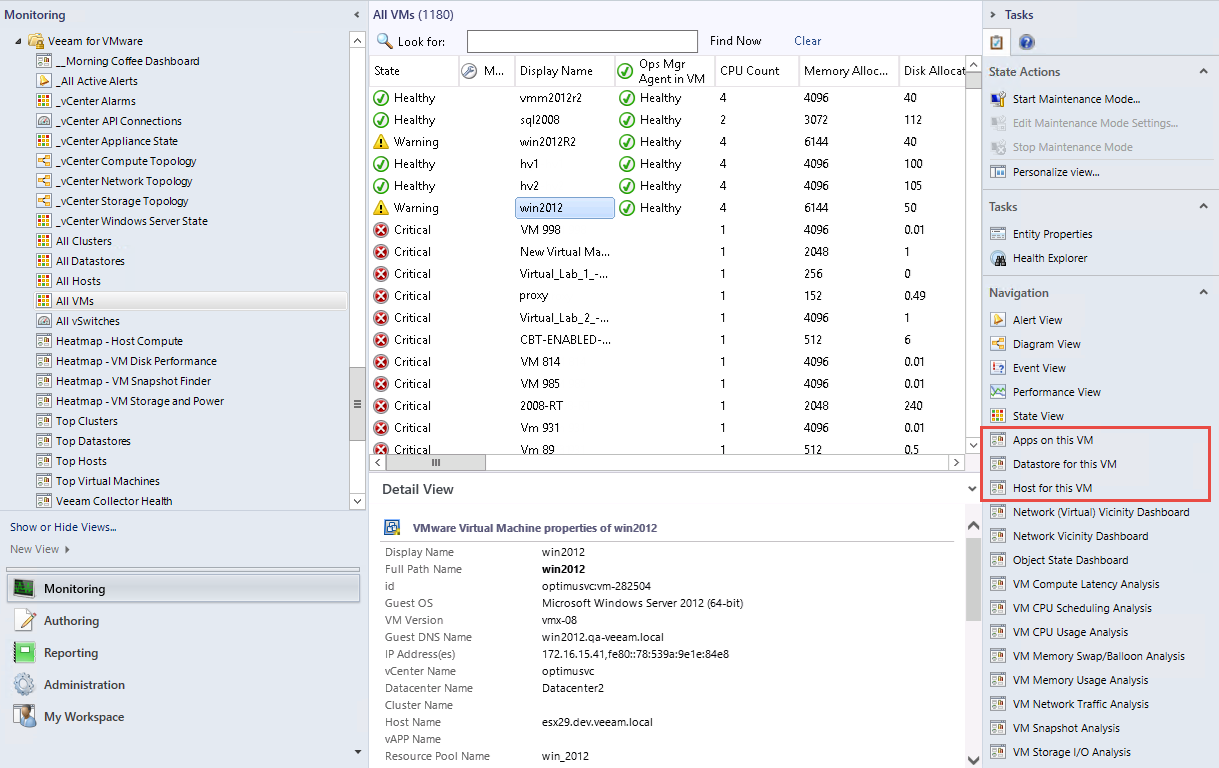The width and height of the screenshot is (1219, 768).
Task: Click the Health Explorer icon
Action: [x=997, y=258]
